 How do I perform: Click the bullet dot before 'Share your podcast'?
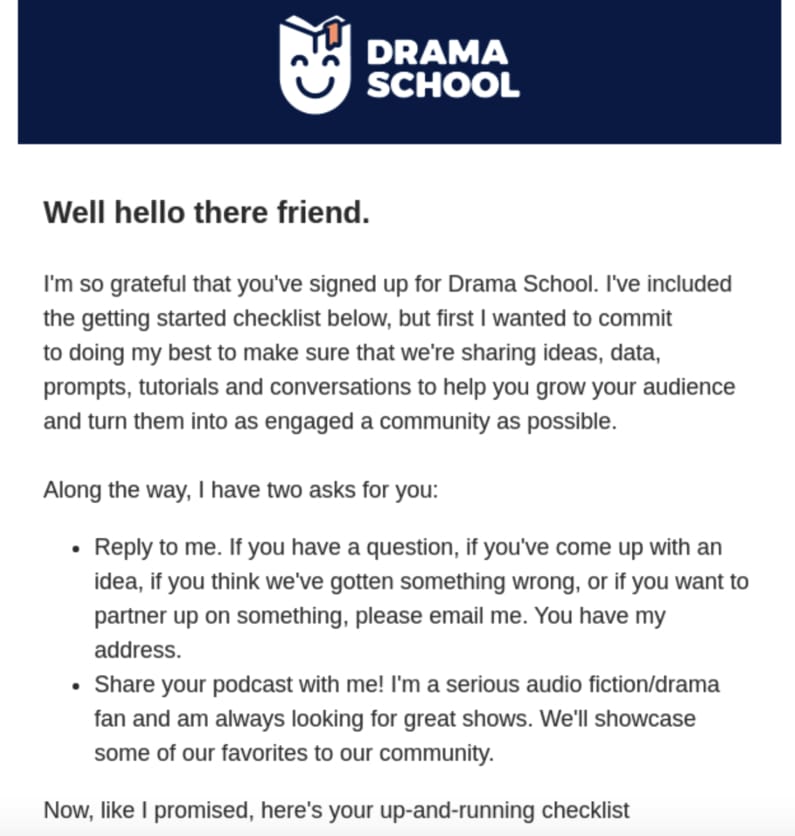[x=77, y=685]
